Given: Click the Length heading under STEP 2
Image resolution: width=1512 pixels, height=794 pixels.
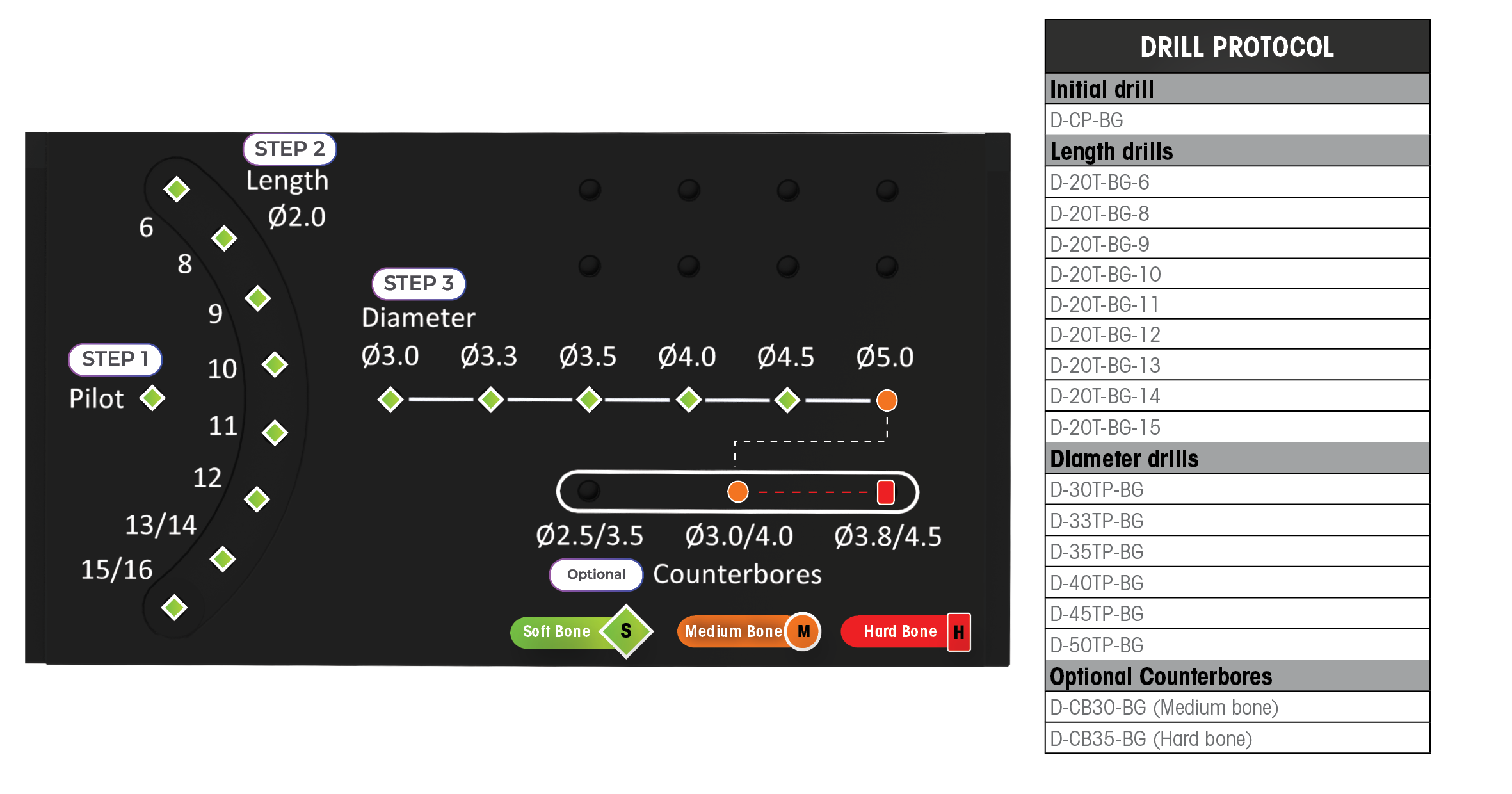Looking at the screenshot, I should (287, 181).
